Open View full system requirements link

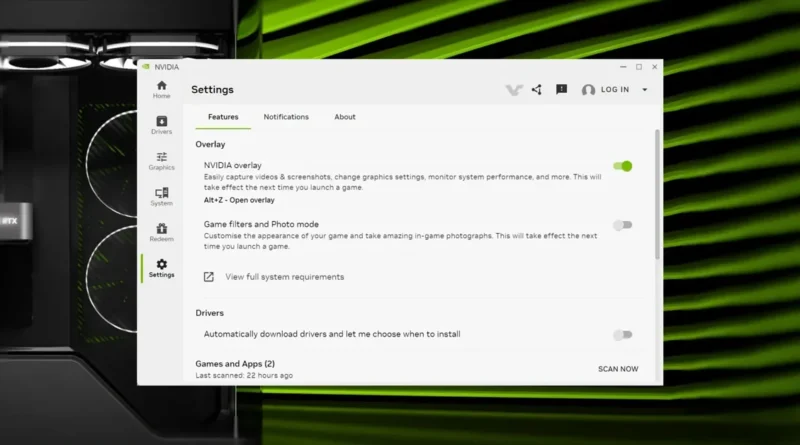[x=285, y=277]
